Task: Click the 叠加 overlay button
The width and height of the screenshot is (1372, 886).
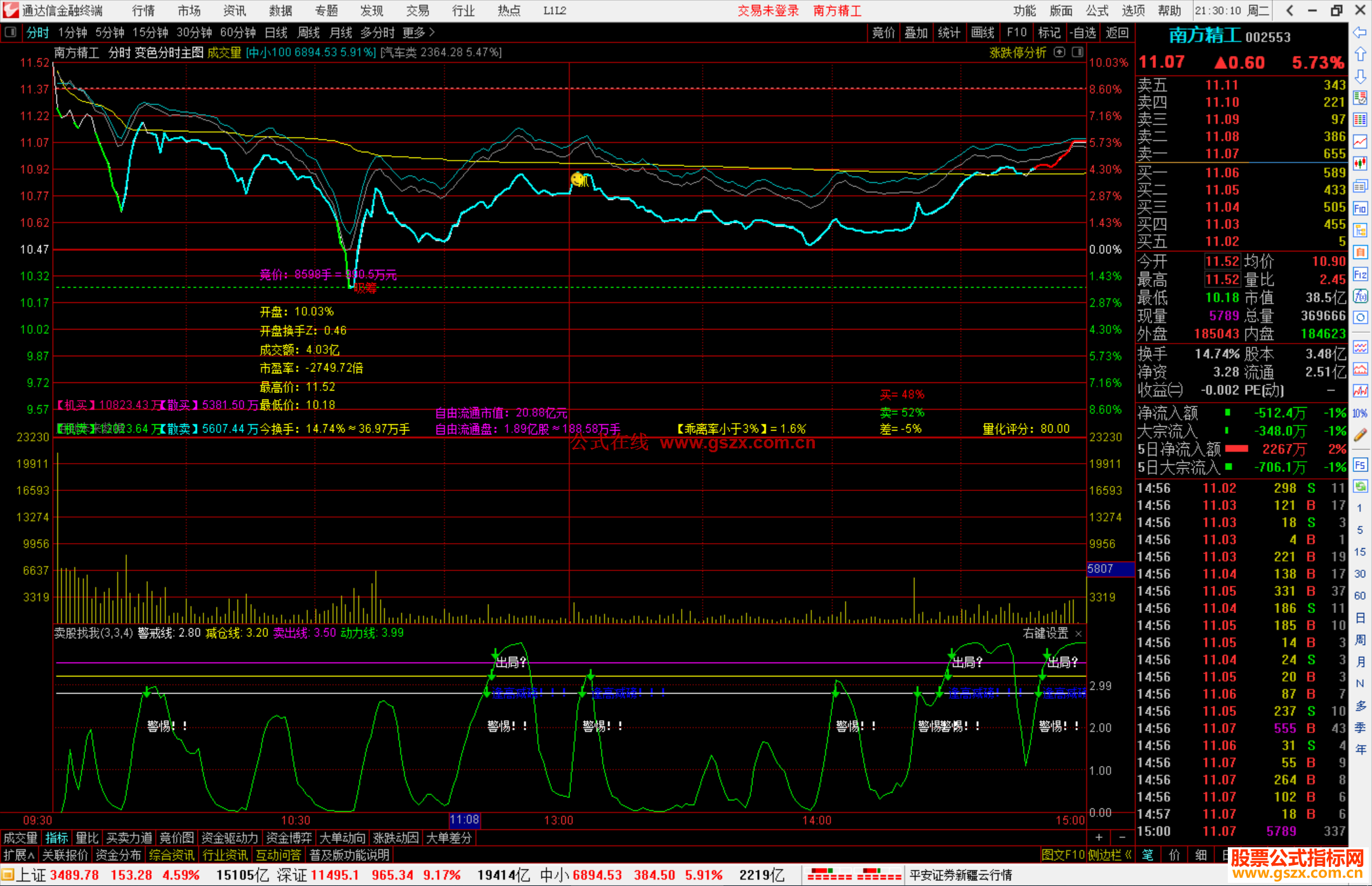Action: pyautogui.click(x=916, y=32)
